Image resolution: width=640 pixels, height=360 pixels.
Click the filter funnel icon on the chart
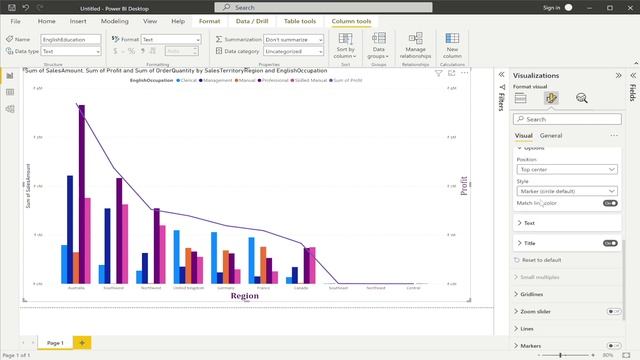tap(438, 73)
